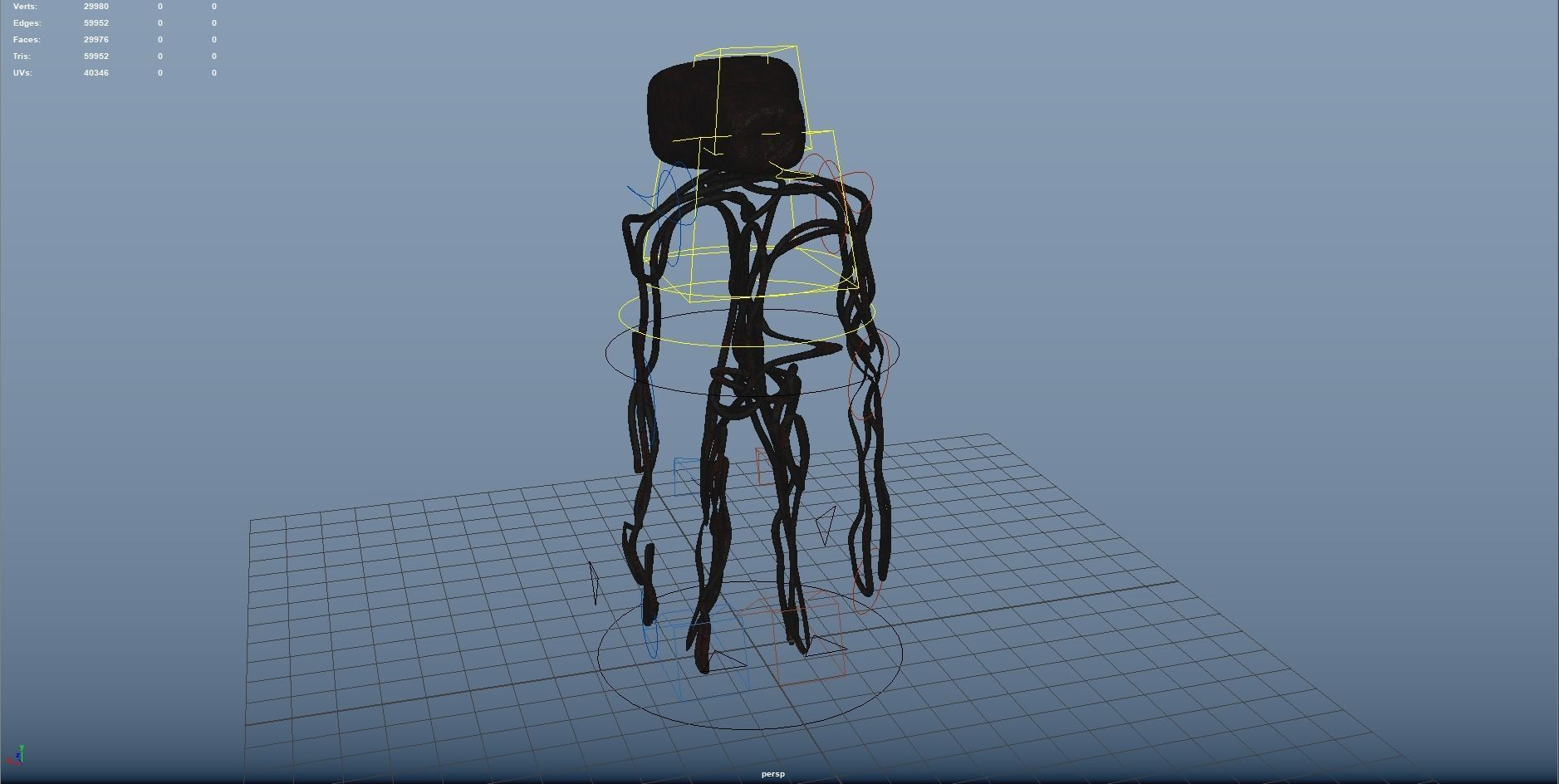
Task: Click the persp camera label
Action: point(772,773)
